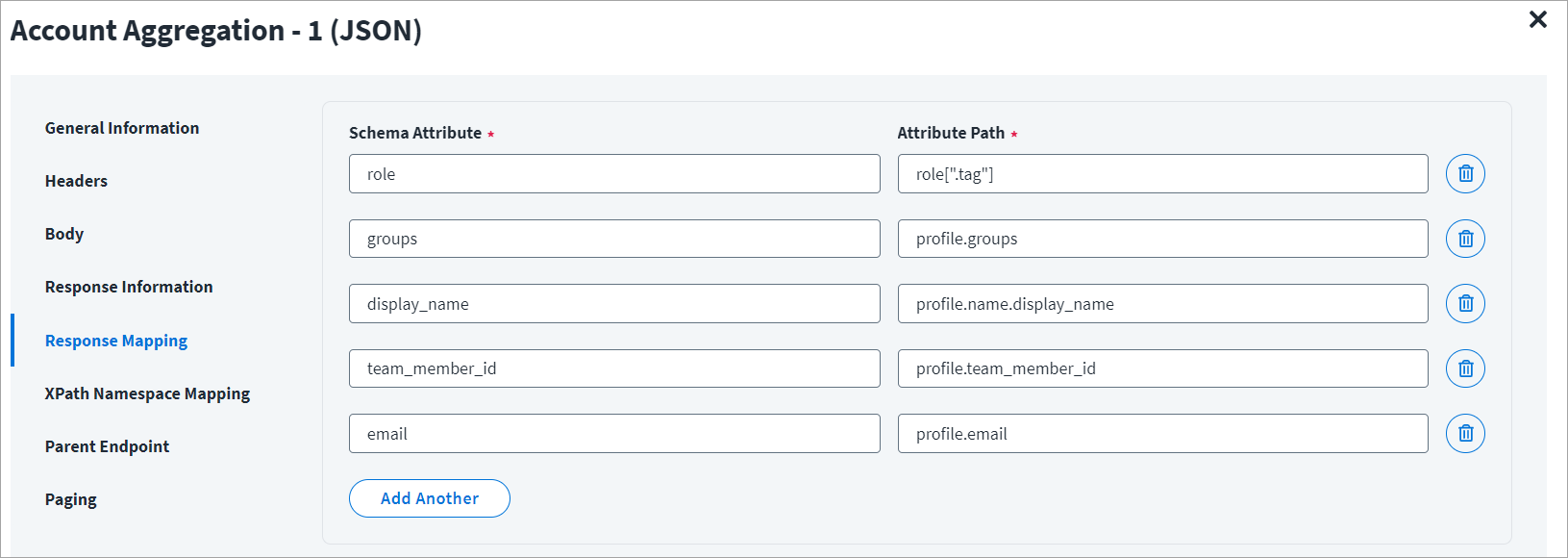
Task: Navigate to Parent Endpoint section
Action: click(x=107, y=446)
